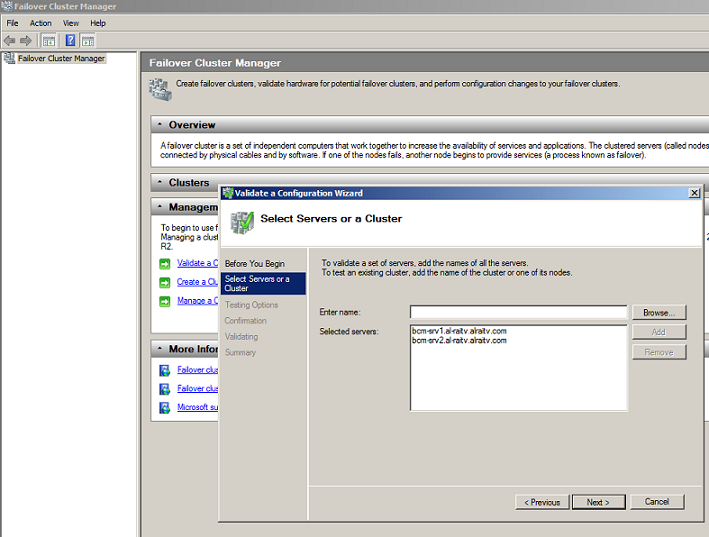
Task: Click the Back arrow toolbar icon
Action: (x=9, y=41)
